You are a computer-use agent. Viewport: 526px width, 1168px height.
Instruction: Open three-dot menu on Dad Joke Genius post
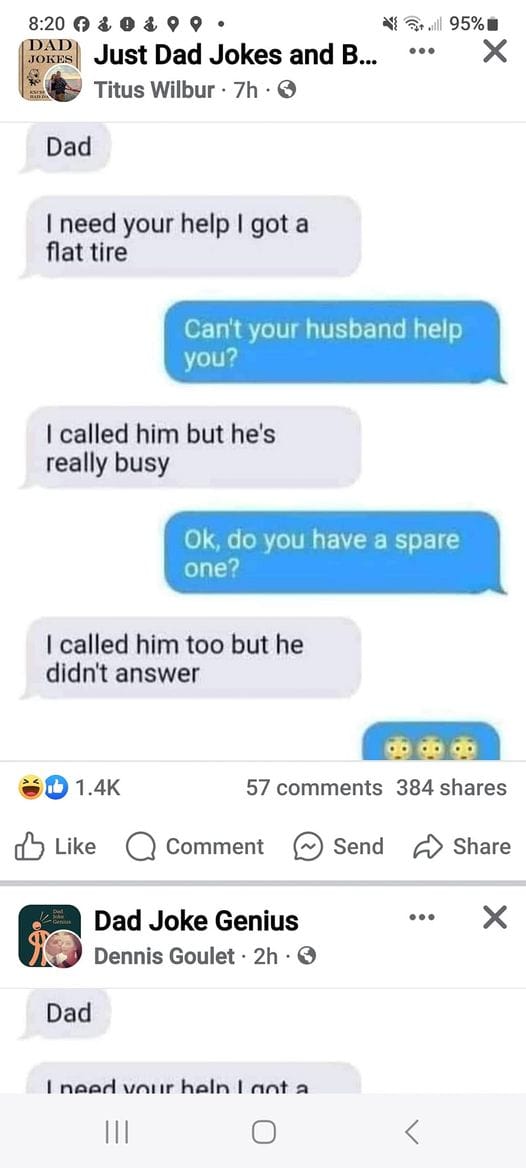pos(423,918)
